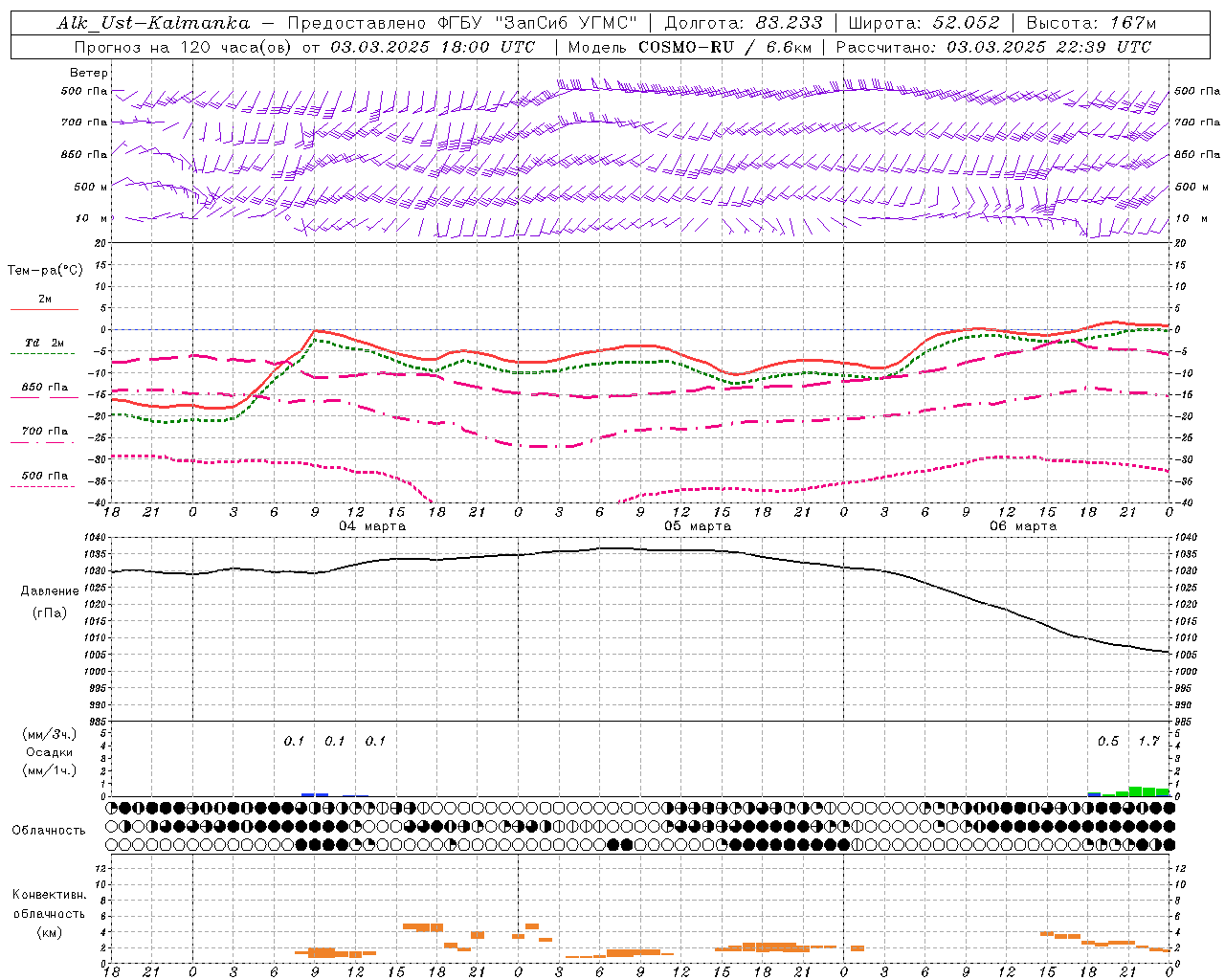Click the '700 гПа' temperature legend entry
Viewport: 1225px width, 980px height.
point(45,432)
